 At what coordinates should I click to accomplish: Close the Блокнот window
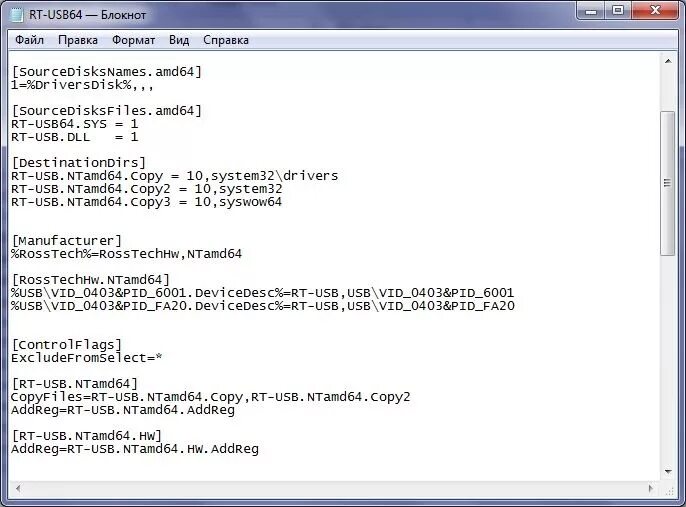coord(655,10)
